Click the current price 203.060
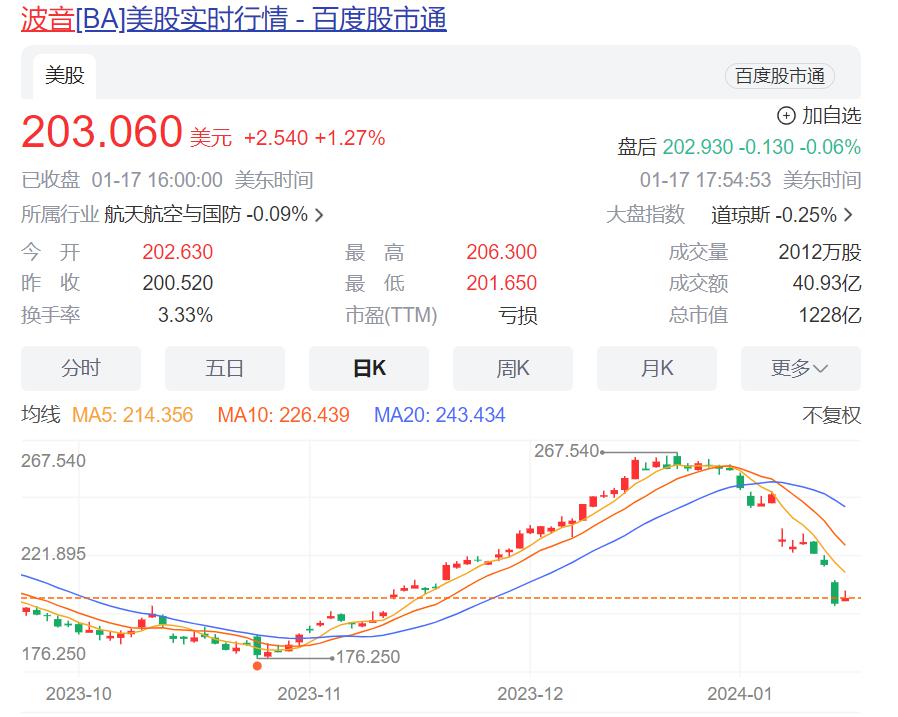This screenshot has width=898, height=717. [x=102, y=132]
